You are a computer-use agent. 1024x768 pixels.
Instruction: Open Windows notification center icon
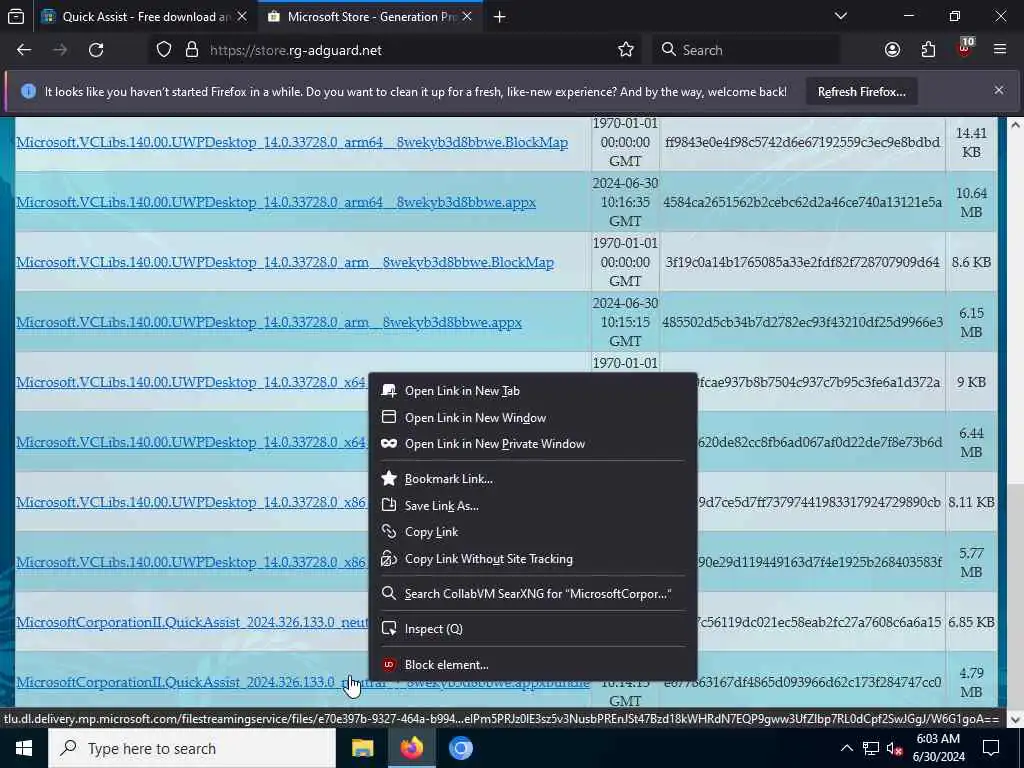tap(991, 748)
